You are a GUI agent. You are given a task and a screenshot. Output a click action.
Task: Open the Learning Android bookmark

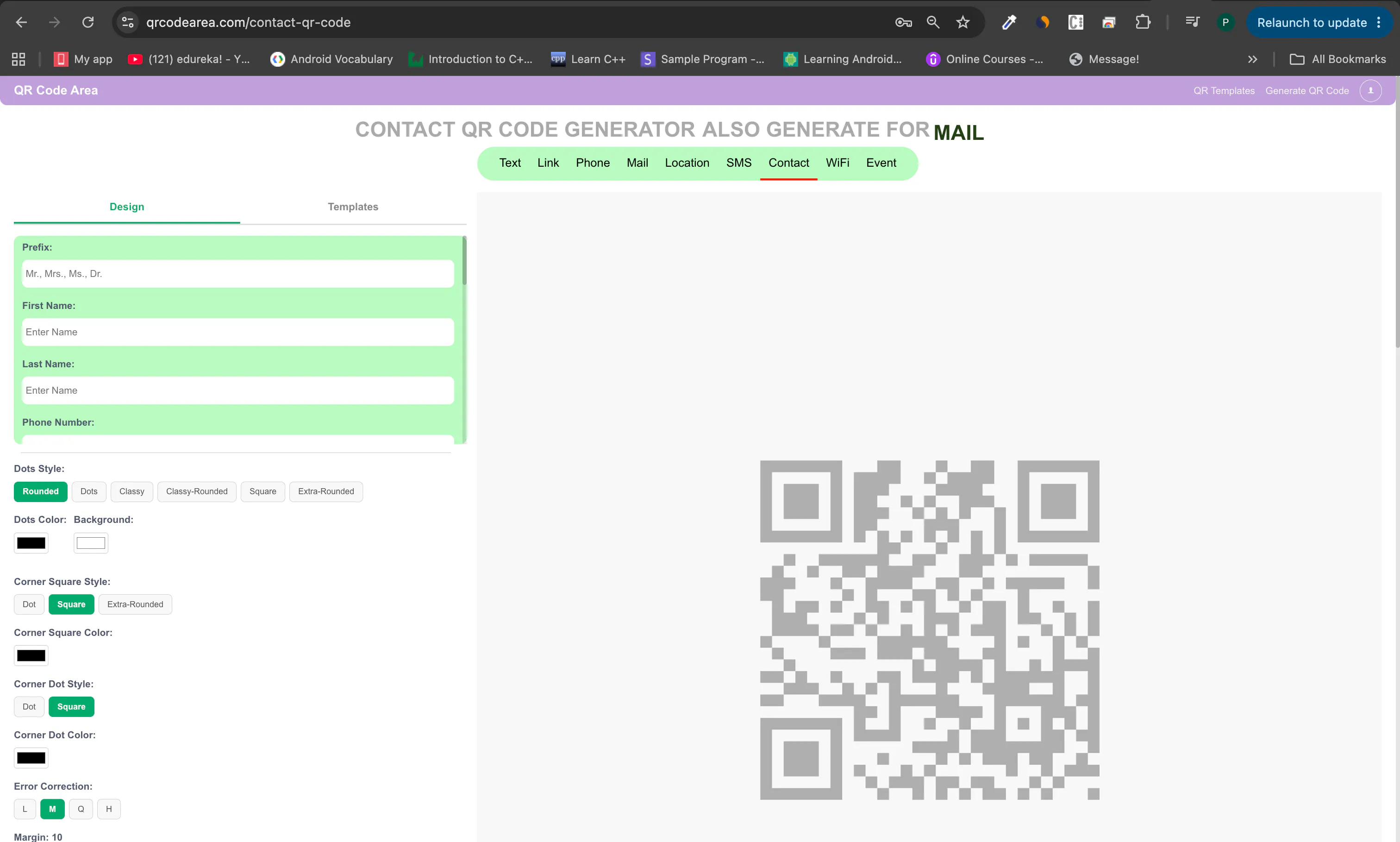tap(843, 59)
